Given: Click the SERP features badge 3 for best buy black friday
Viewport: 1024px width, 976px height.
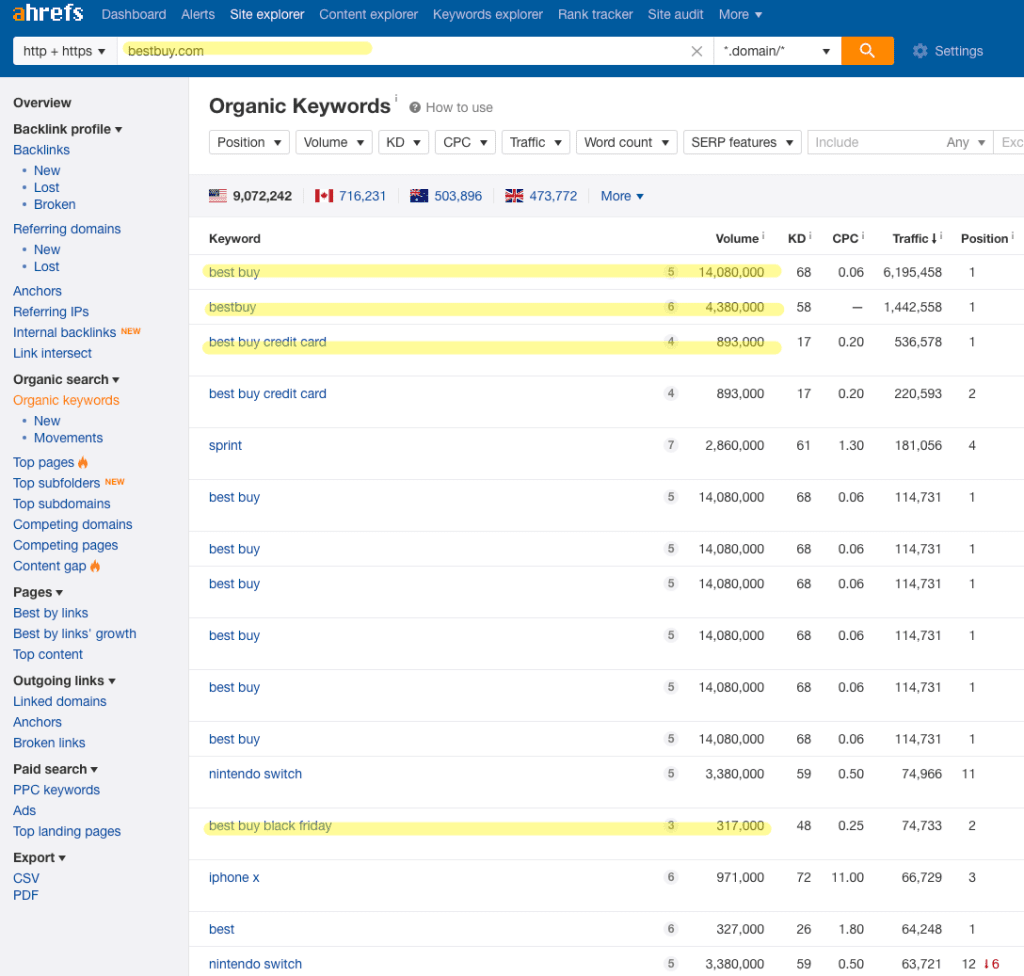Looking at the screenshot, I should 670,825.
